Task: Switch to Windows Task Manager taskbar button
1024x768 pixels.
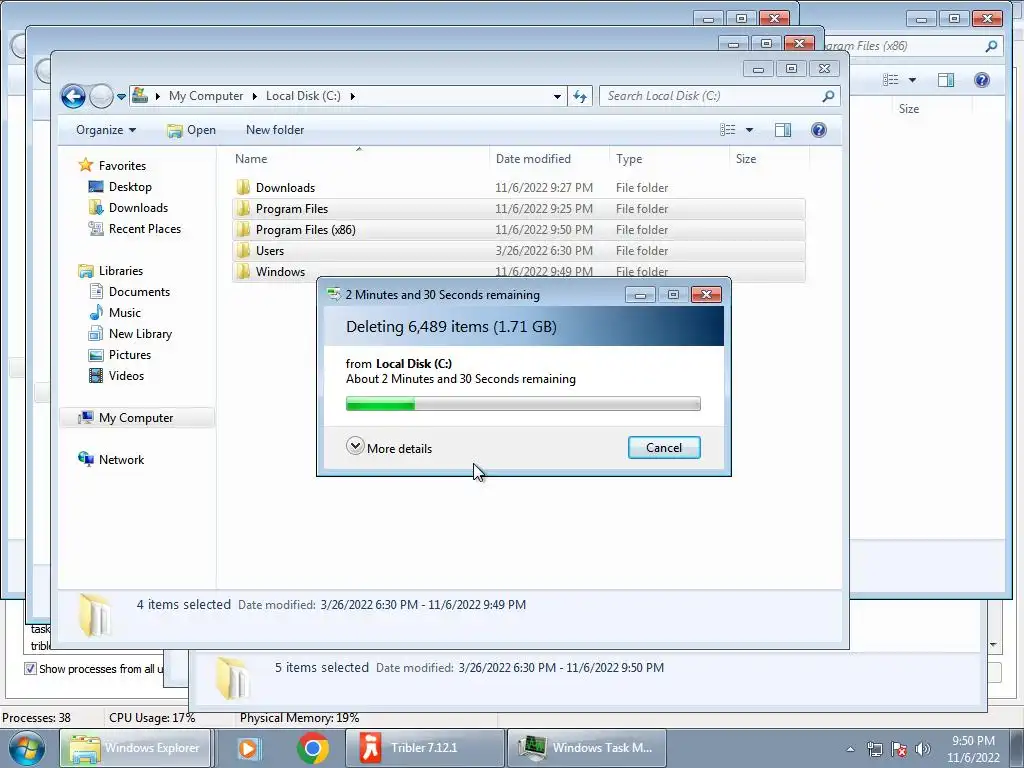Action: pyautogui.click(x=588, y=748)
